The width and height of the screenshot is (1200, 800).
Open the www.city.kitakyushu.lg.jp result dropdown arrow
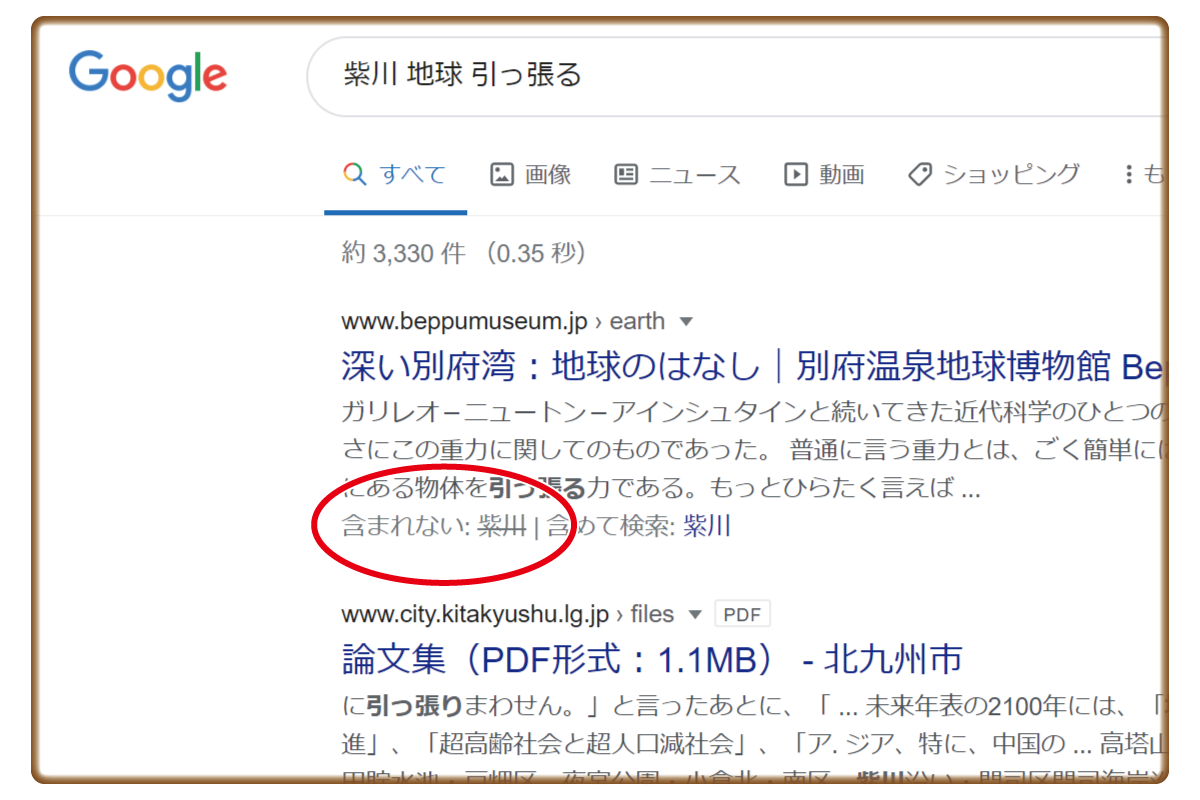[694, 614]
